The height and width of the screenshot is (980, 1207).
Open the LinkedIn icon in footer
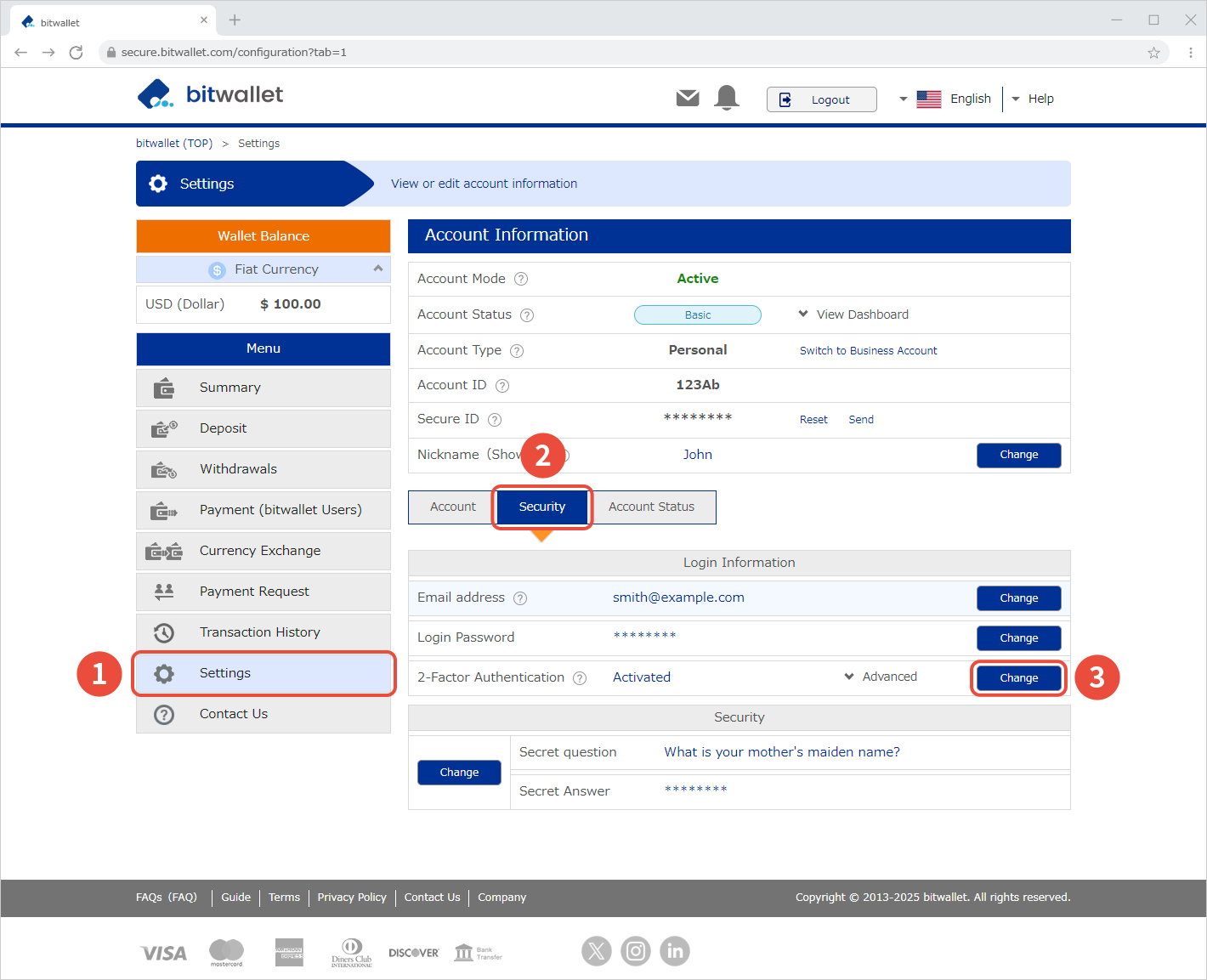click(675, 951)
